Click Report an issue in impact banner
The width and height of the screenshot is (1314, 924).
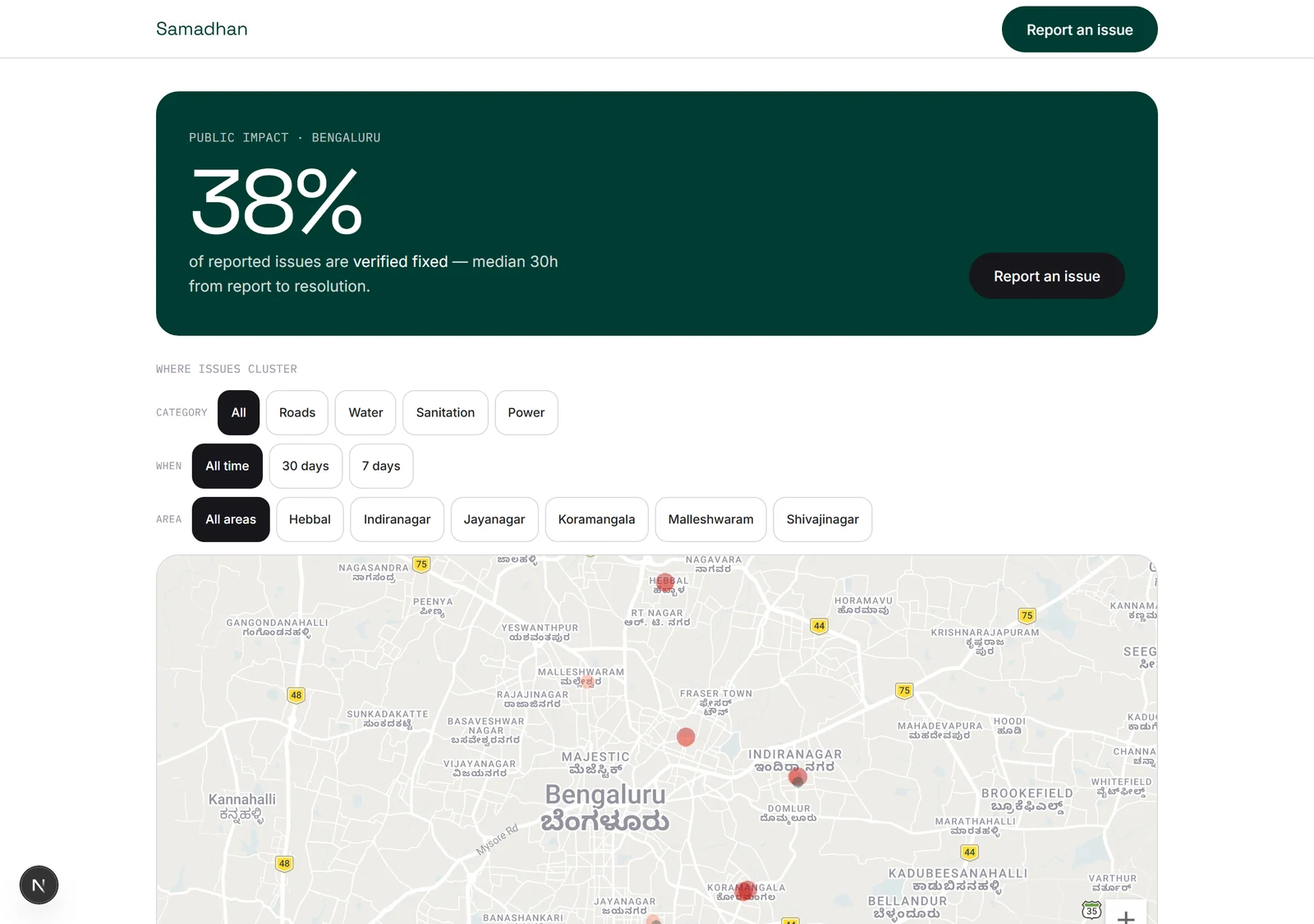1047,276
